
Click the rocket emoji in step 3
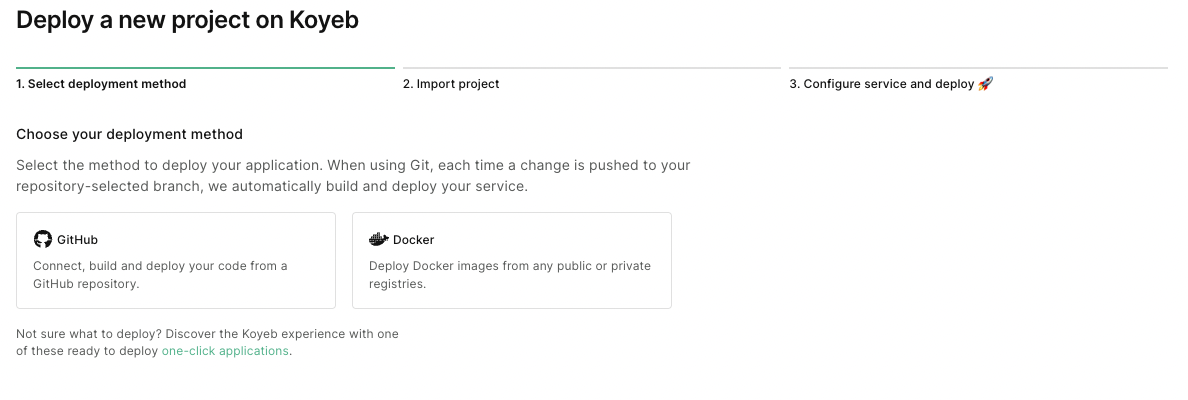tap(985, 84)
